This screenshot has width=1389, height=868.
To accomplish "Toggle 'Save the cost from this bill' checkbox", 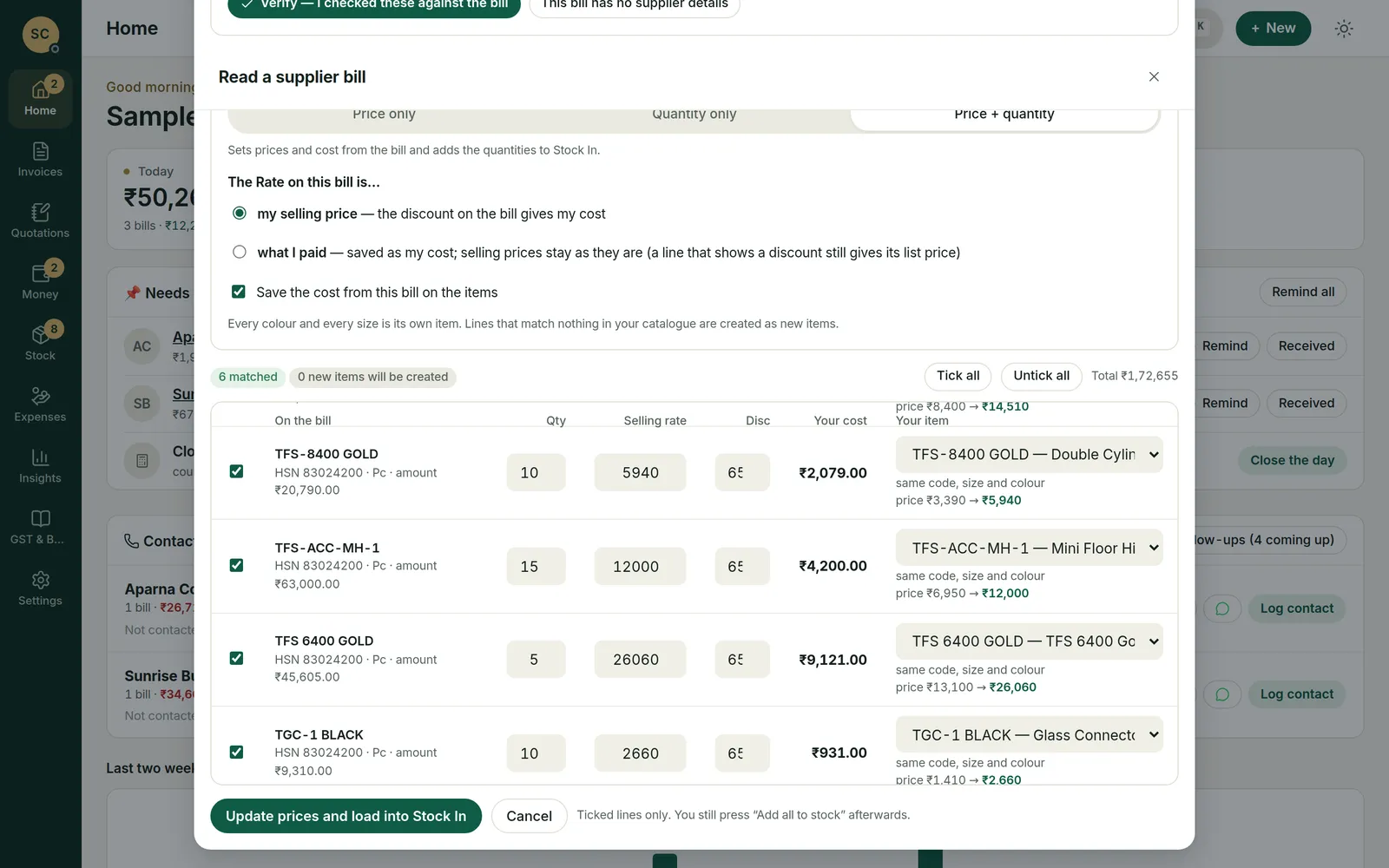I will tap(239, 292).
